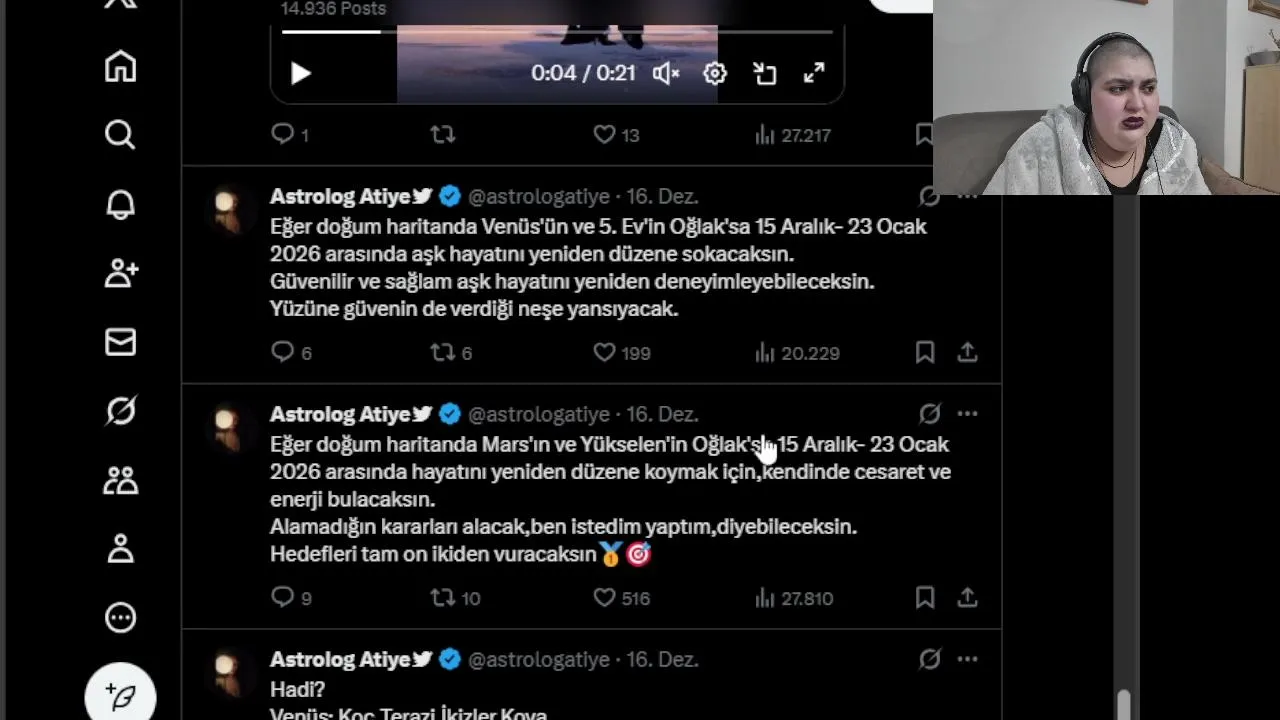1280x720 pixels.
Task: Open Messages envelope icon
Action: (120, 342)
